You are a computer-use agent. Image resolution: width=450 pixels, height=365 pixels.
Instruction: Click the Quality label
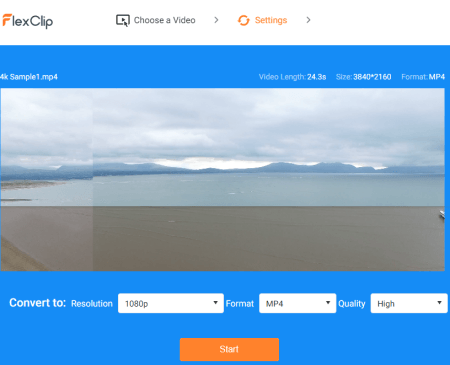[x=352, y=304]
